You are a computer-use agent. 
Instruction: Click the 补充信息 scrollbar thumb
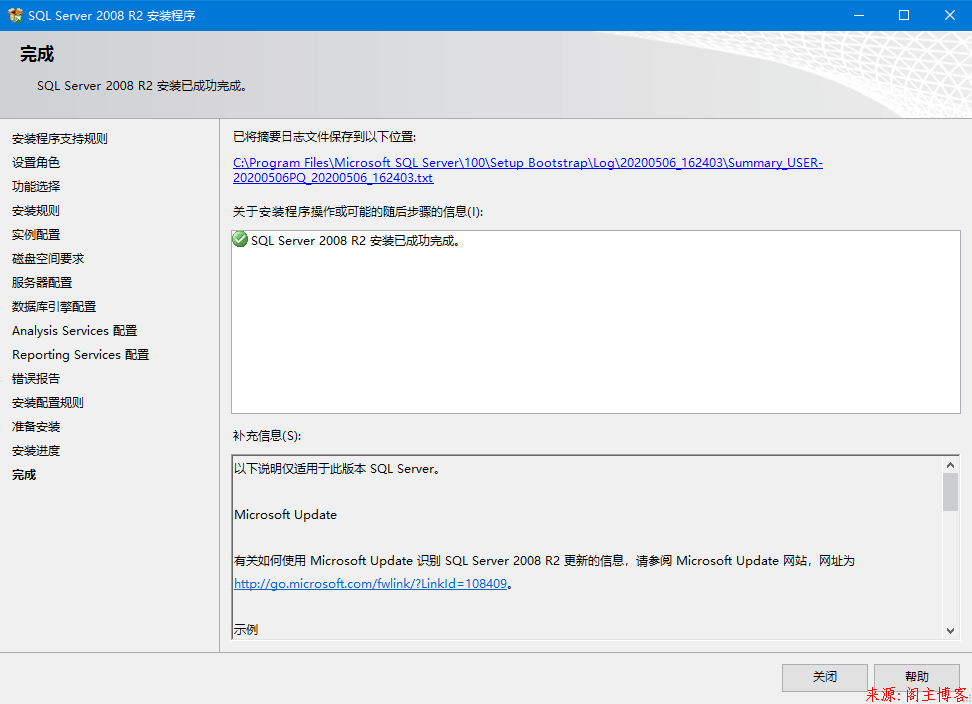[950, 492]
